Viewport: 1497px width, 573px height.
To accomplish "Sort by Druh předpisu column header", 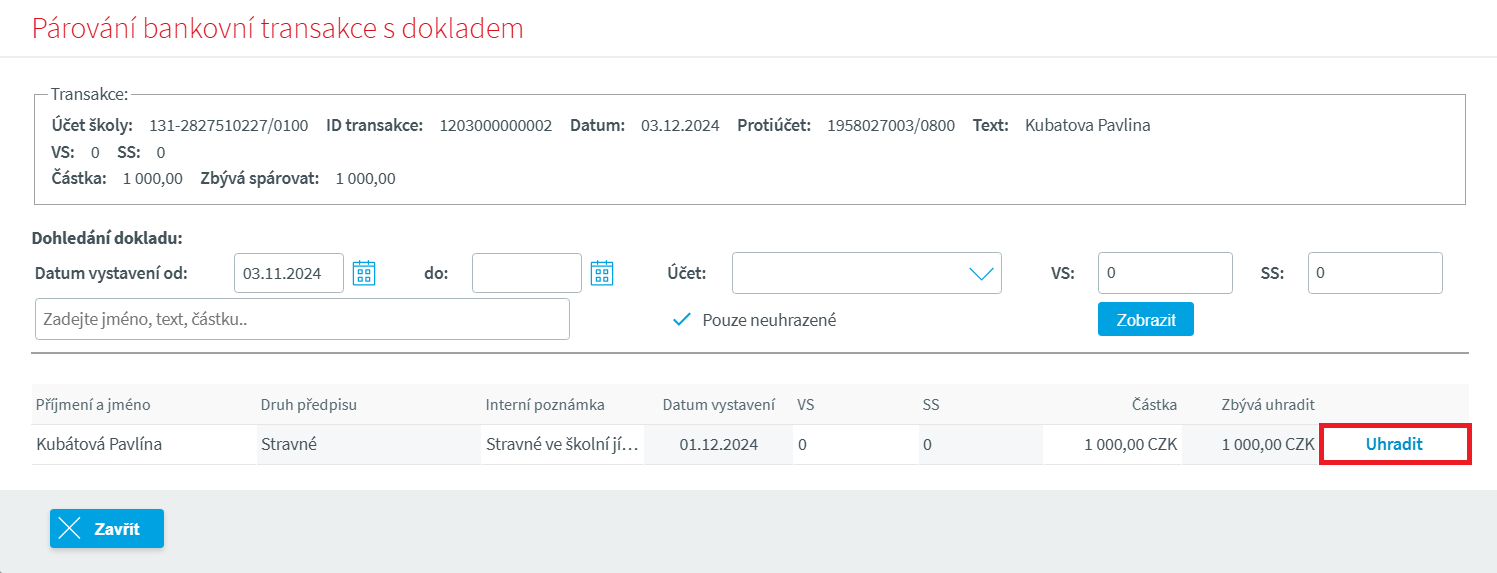I will click(308, 405).
